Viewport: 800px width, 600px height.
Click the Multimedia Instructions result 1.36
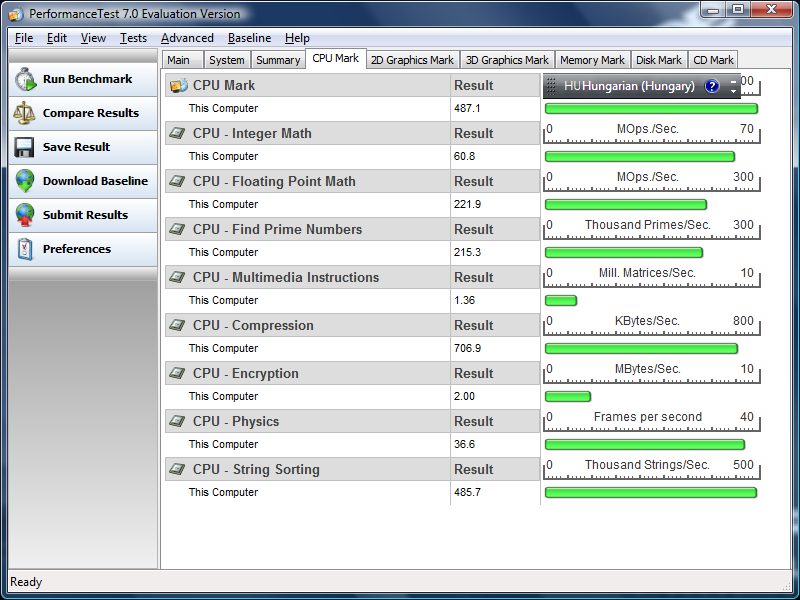[465, 301]
